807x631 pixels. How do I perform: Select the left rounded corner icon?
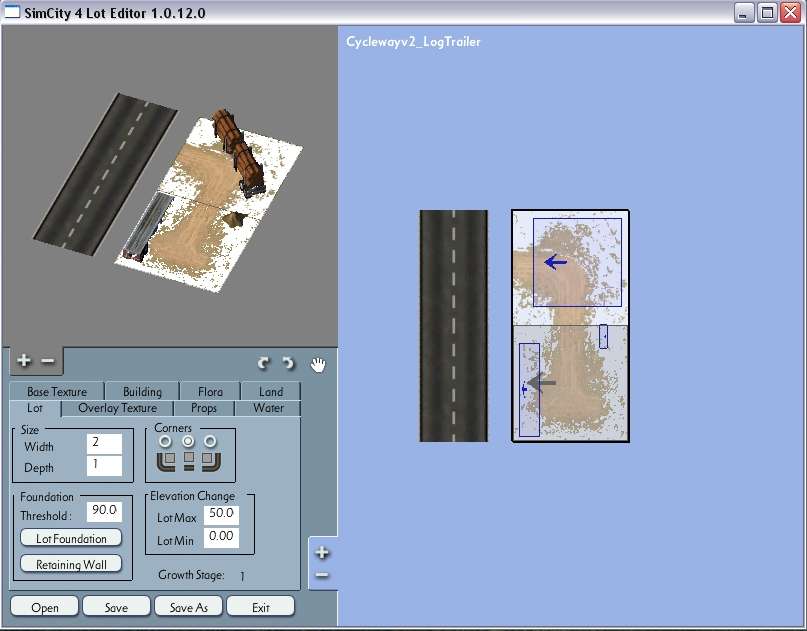(x=165, y=461)
